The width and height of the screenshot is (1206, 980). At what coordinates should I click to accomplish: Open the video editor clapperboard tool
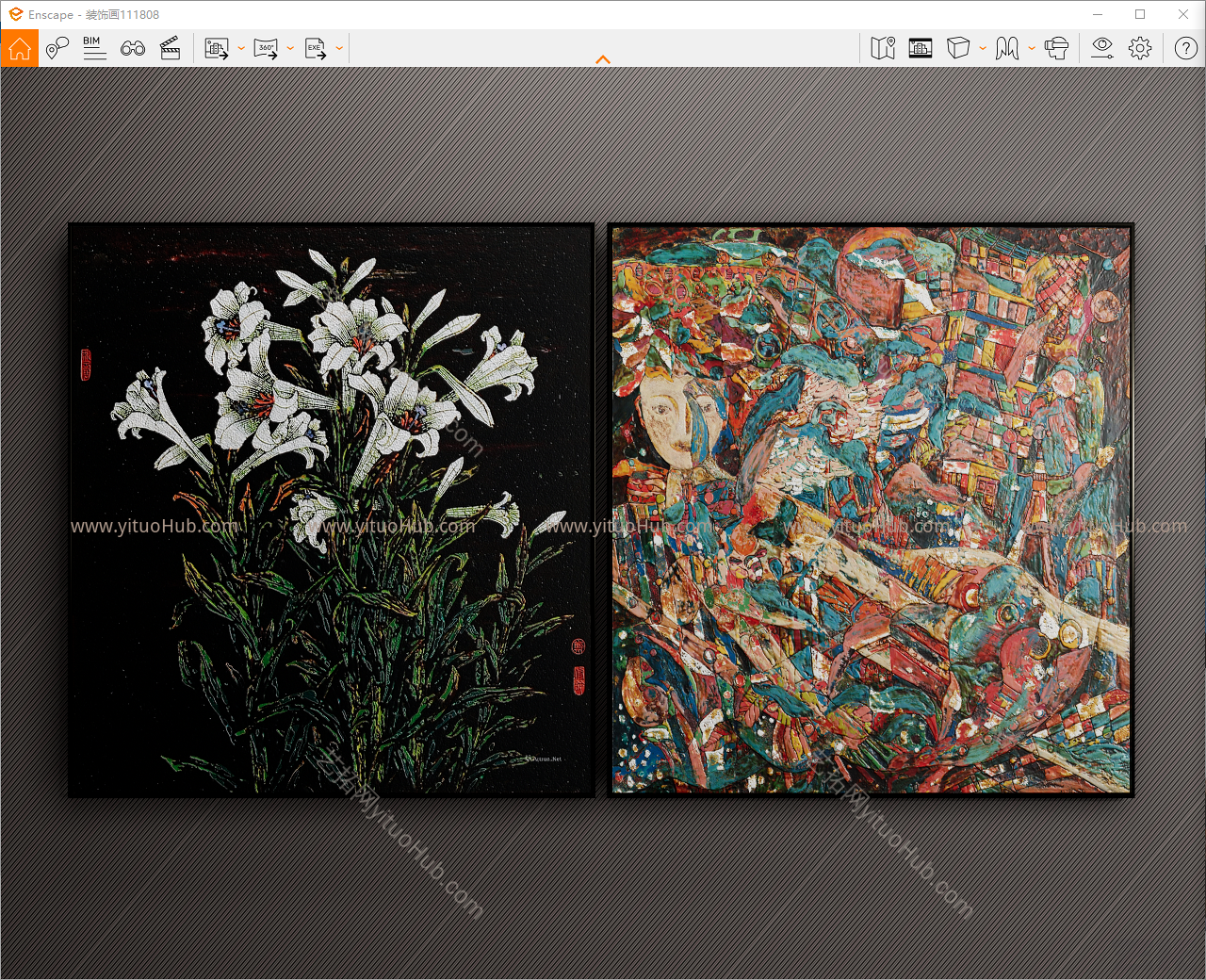click(x=171, y=48)
